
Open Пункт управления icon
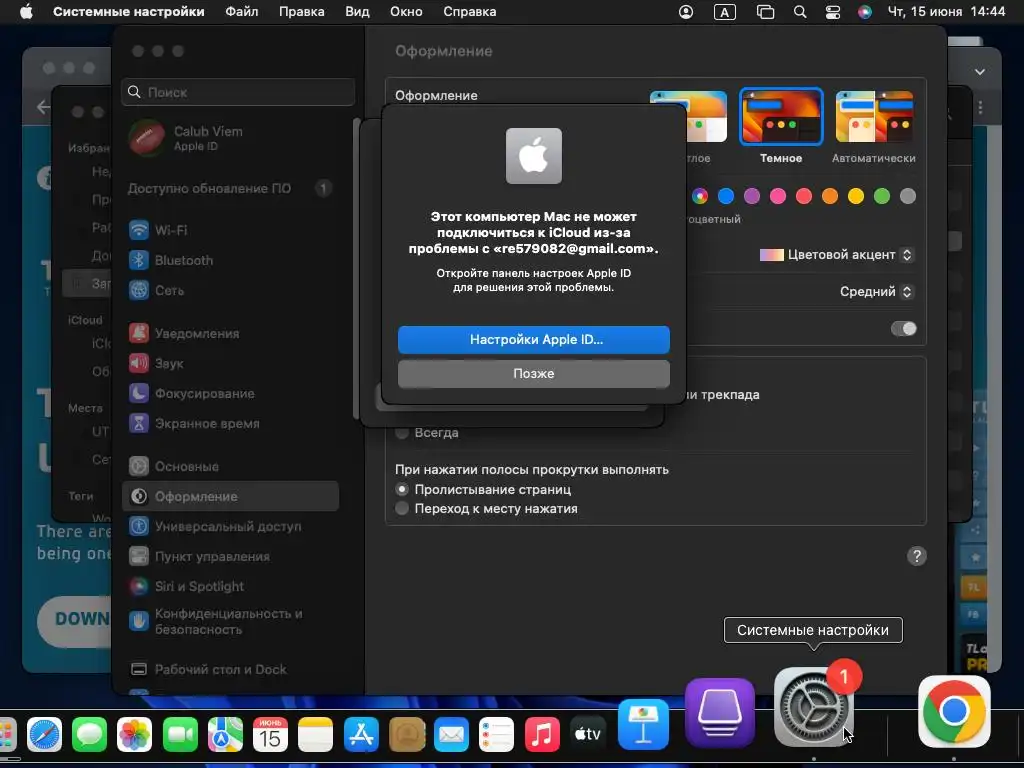(x=138, y=556)
